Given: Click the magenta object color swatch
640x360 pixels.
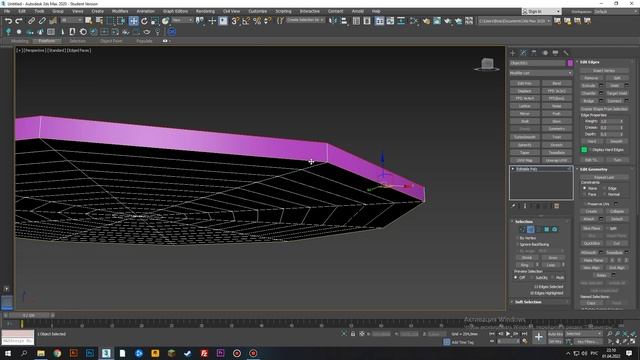Looking at the screenshot, I should (x=570, y=63).
